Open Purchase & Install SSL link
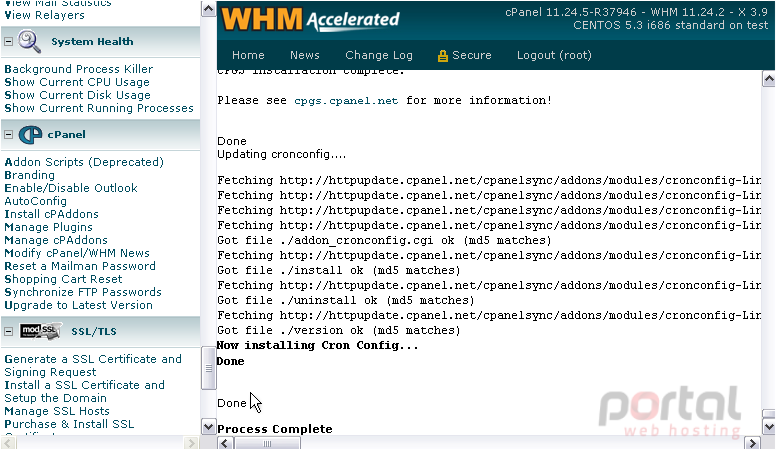Image resolution: width=776 pixels, height=450 pixels. [69, 424]
